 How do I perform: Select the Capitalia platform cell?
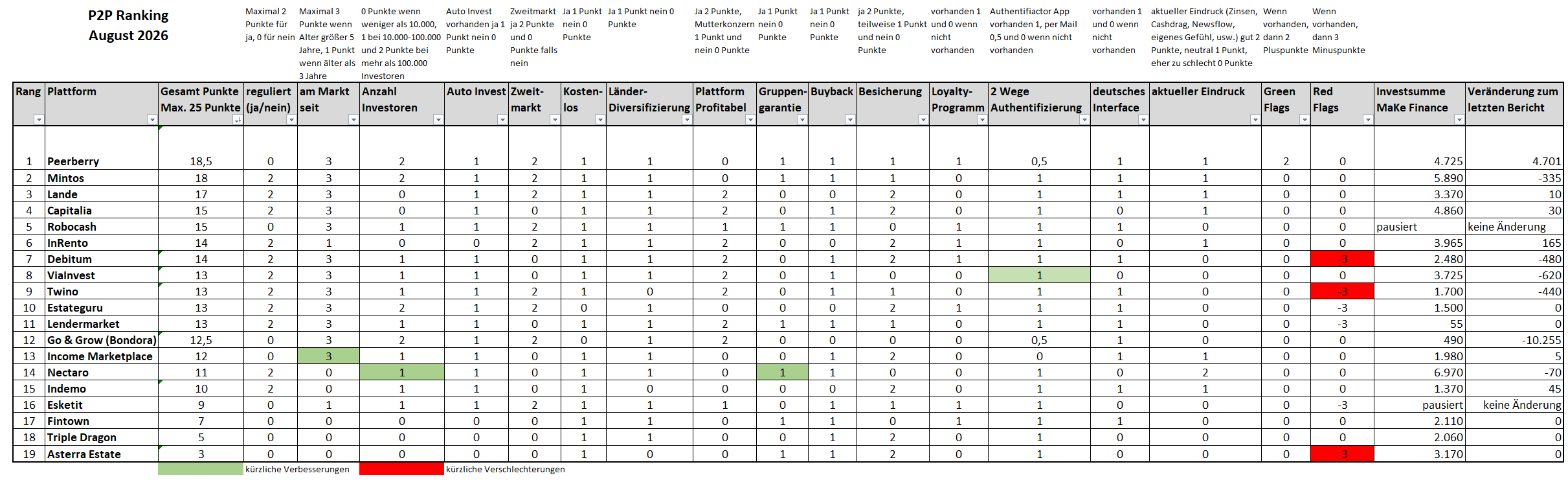[102, 211]
